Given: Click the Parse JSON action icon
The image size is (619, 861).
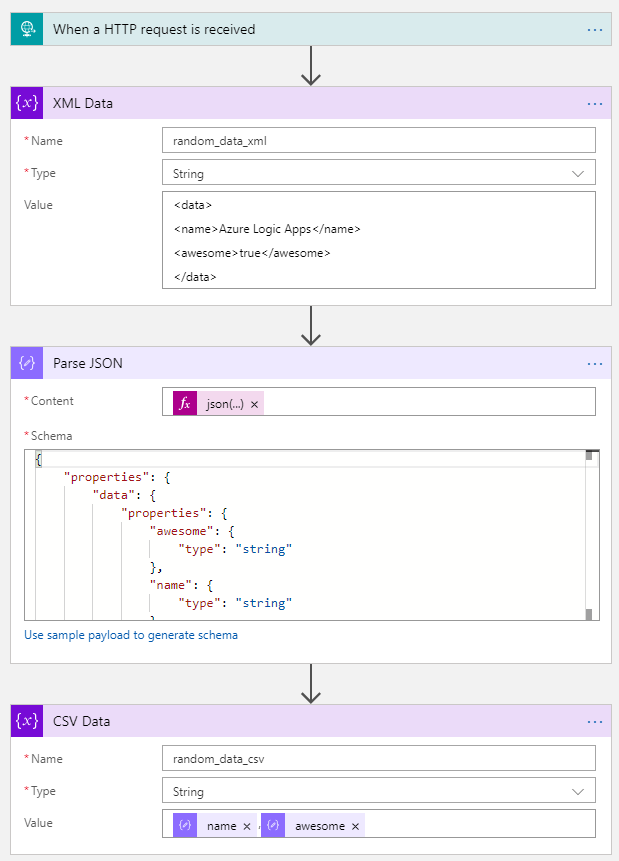Looking at the screenshot, I should [x=26, y=363].
